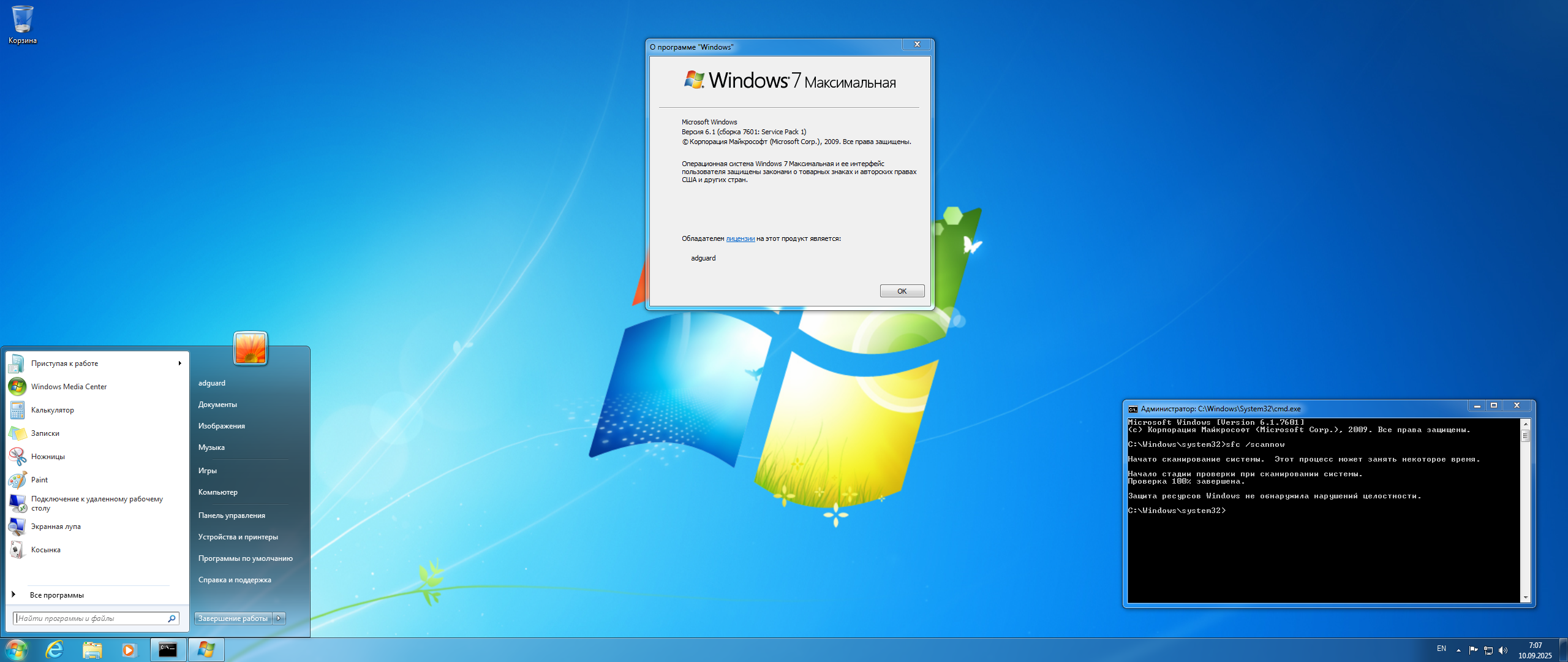Click the 'Проверка 100% завершена.' line
The image size is (1568, 662).
pos(1186,482)
